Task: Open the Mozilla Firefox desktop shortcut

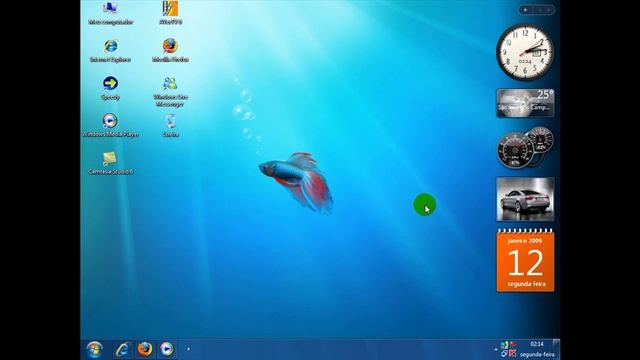Action: 170,51
